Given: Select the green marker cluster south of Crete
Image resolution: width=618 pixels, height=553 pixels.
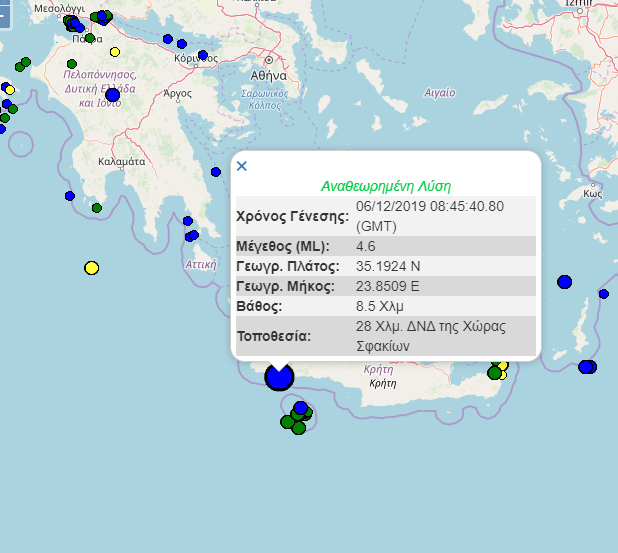Looking at the screenshot, I should coord(294,421).
